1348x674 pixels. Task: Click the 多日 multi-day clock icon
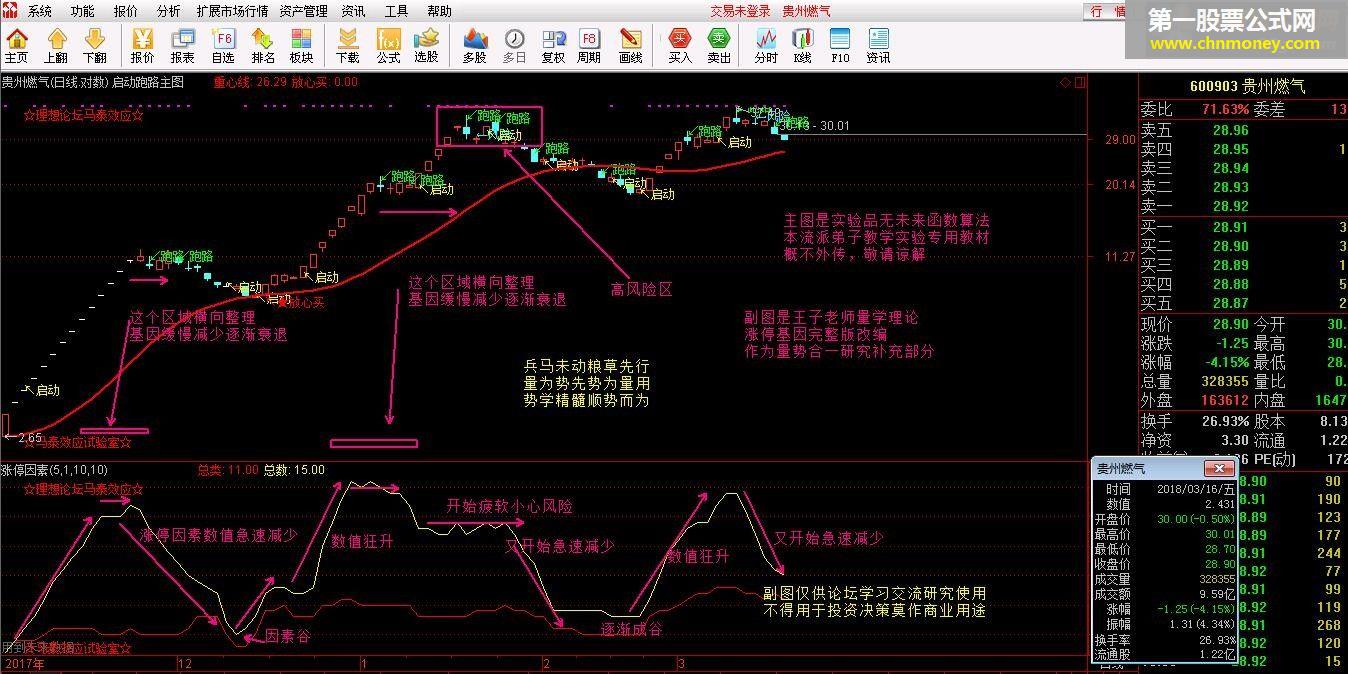(514, 46)
